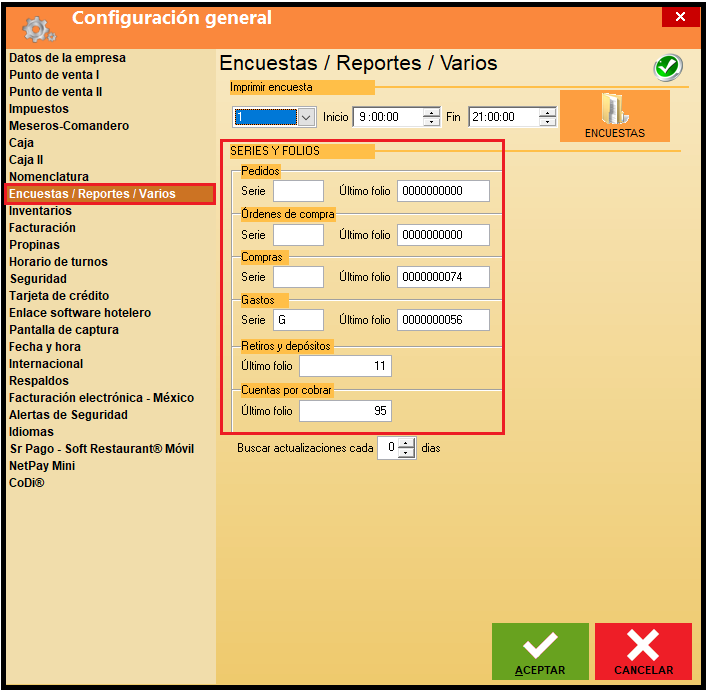707x692 pixels.
Task: Open the CoDi® configuration section
Action: [27, 483]
